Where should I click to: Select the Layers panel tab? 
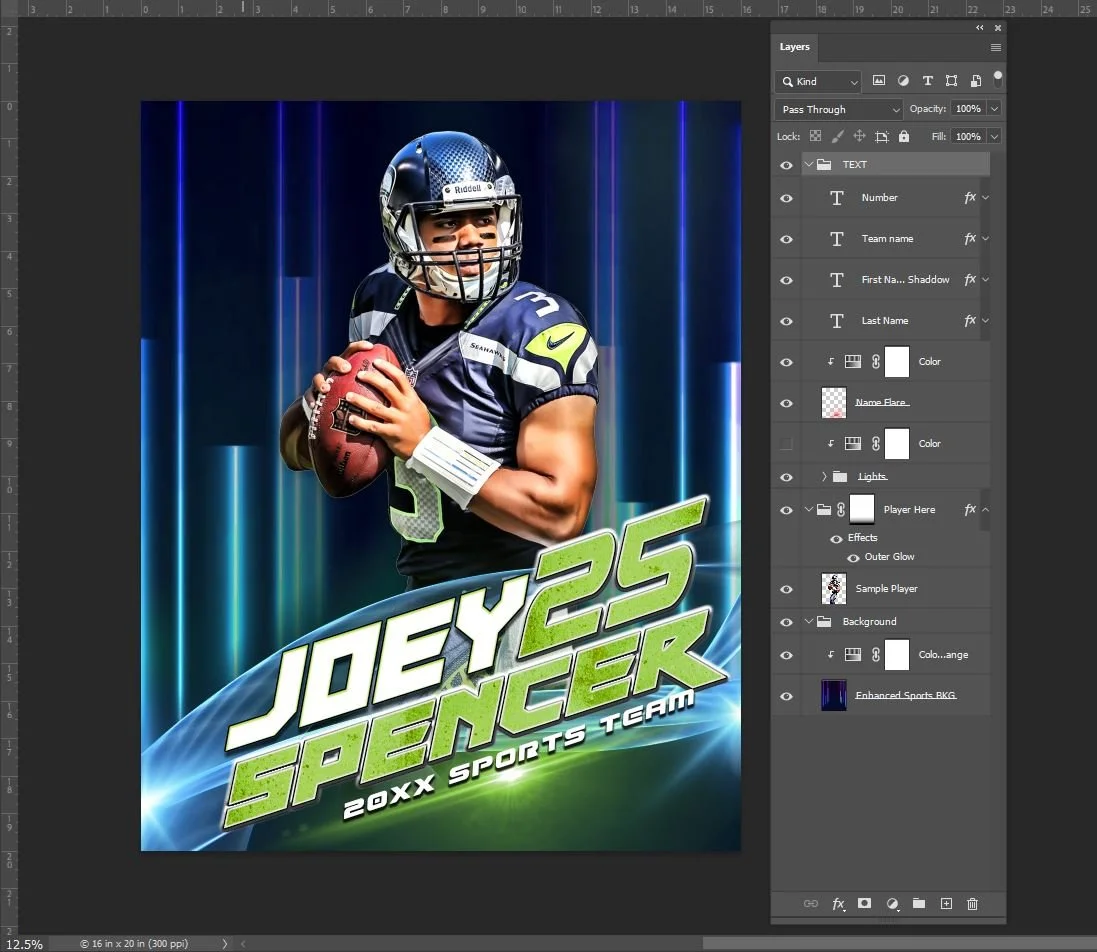[x=795, y=47]
